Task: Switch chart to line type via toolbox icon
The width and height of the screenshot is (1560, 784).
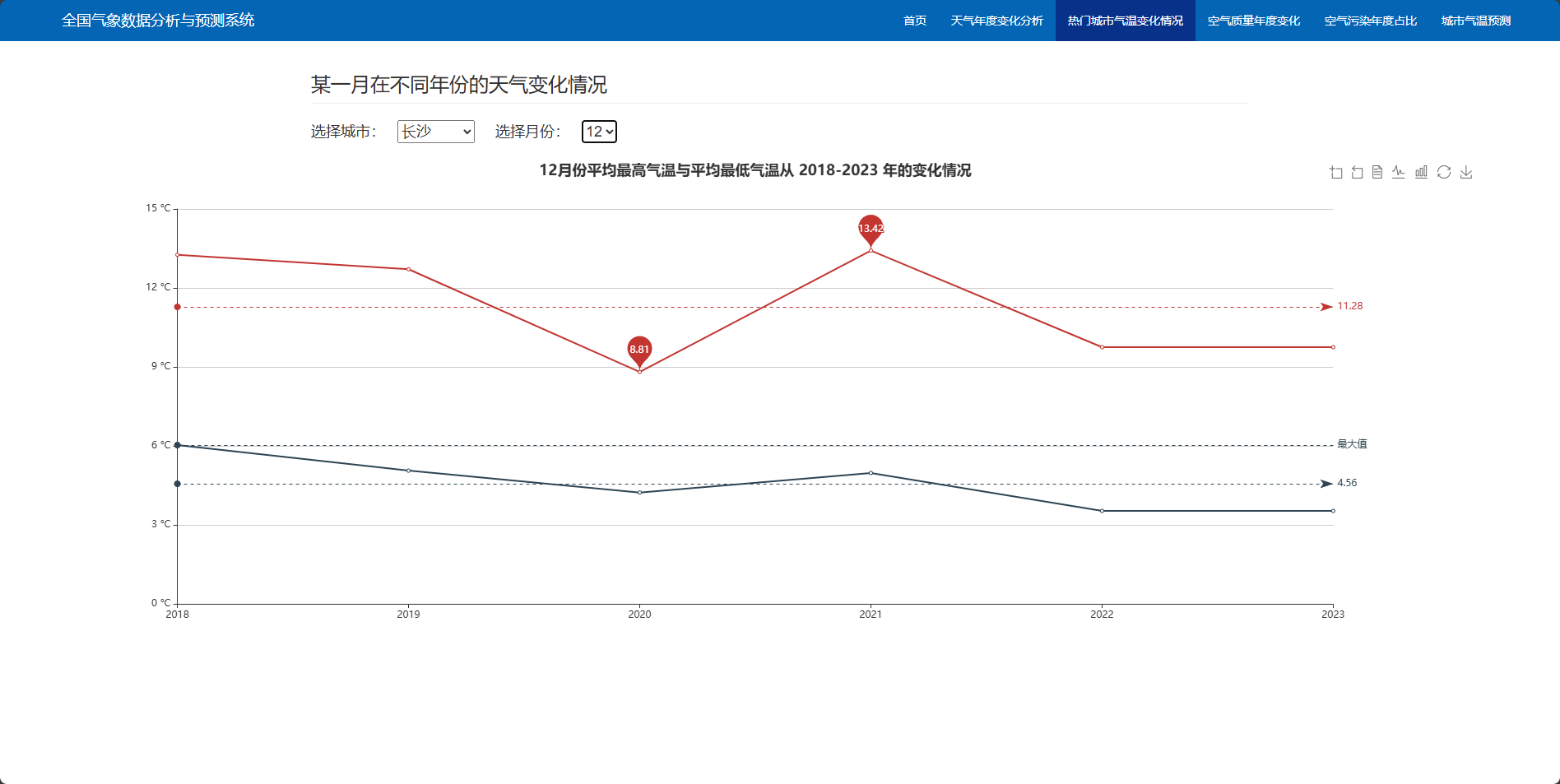Action: (1399, 172)
